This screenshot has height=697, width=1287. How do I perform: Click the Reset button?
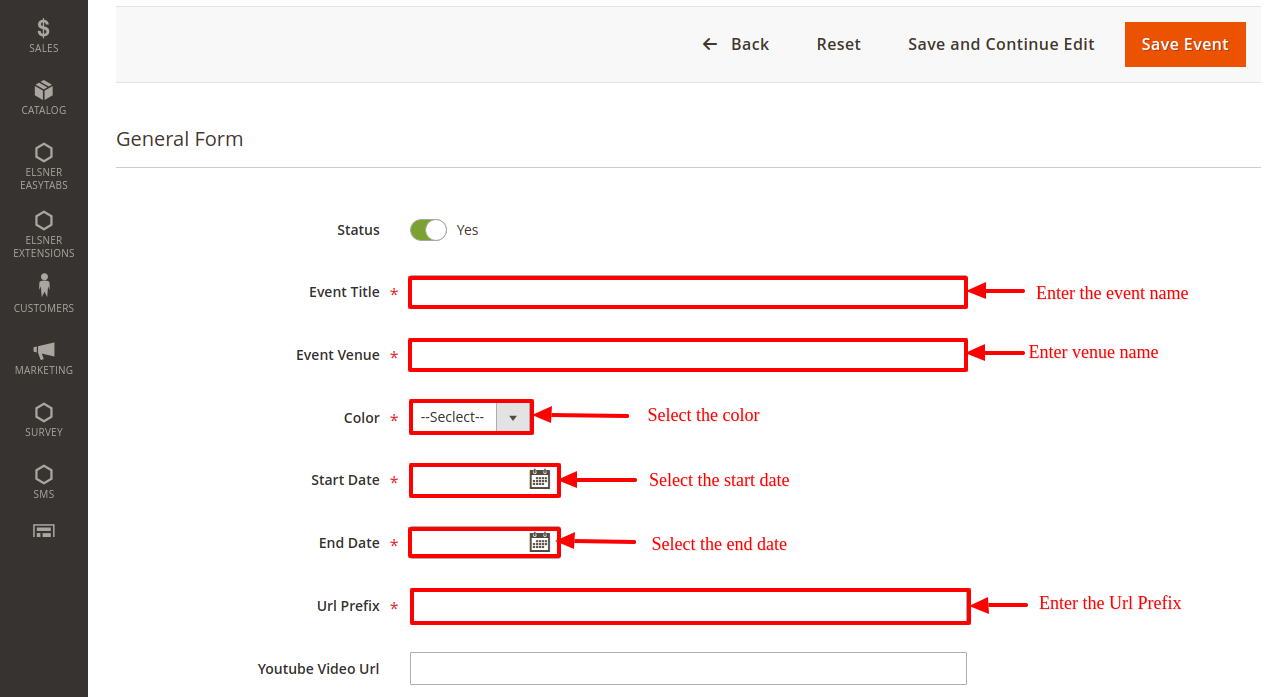pos(838,44)
